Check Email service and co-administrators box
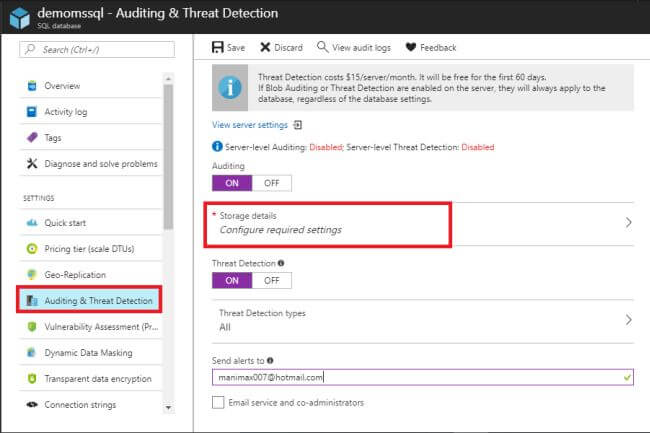This screenshot has width=650, height=433. (x=218, y=402)
